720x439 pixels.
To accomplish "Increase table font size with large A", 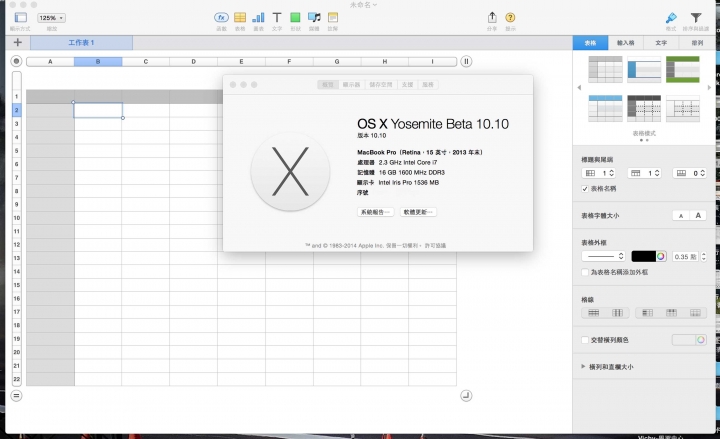I will tap(698, 216).
